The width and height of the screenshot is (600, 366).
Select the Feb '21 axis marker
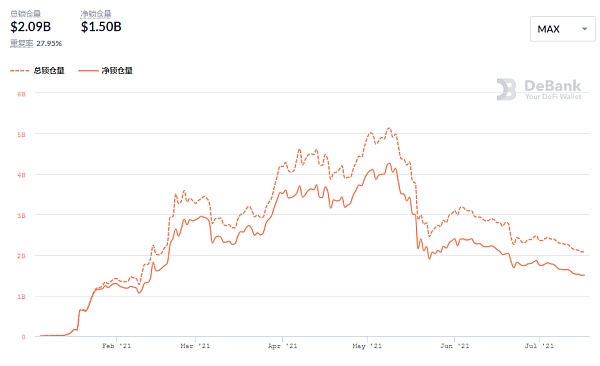pyautogui.click(x=116, y=346)
